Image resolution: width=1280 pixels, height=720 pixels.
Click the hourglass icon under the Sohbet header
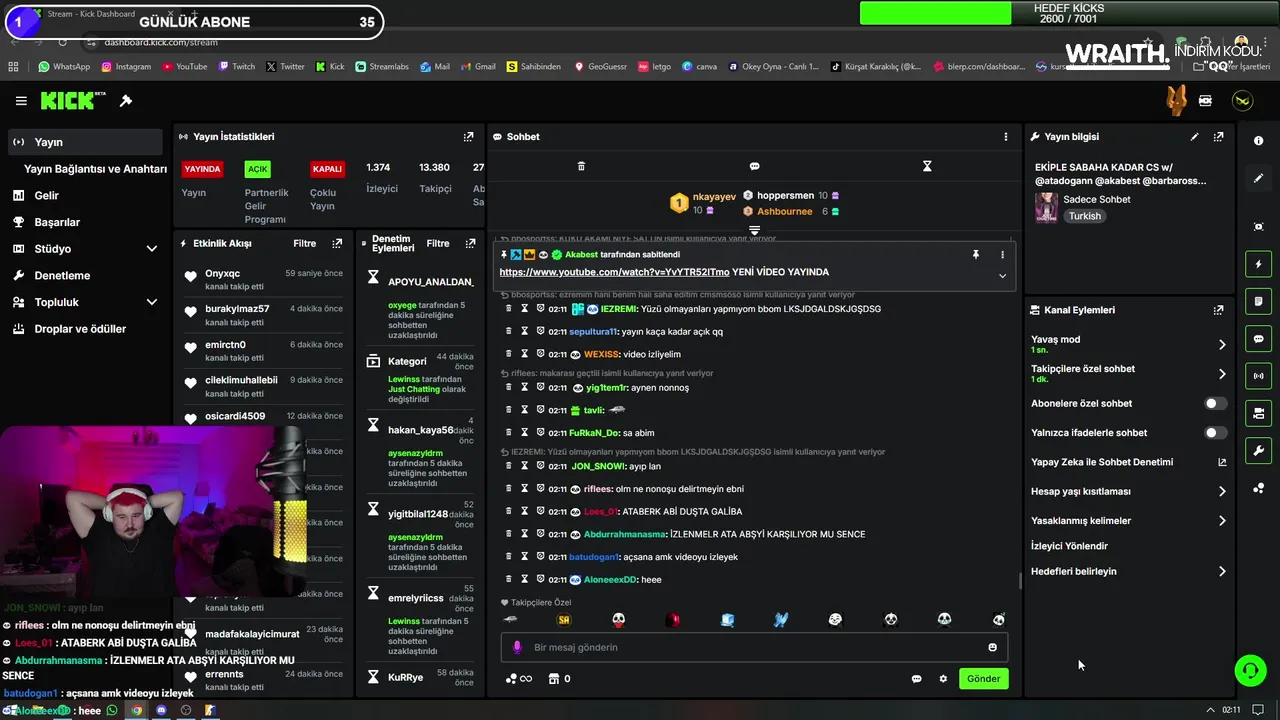pos(927,166)
